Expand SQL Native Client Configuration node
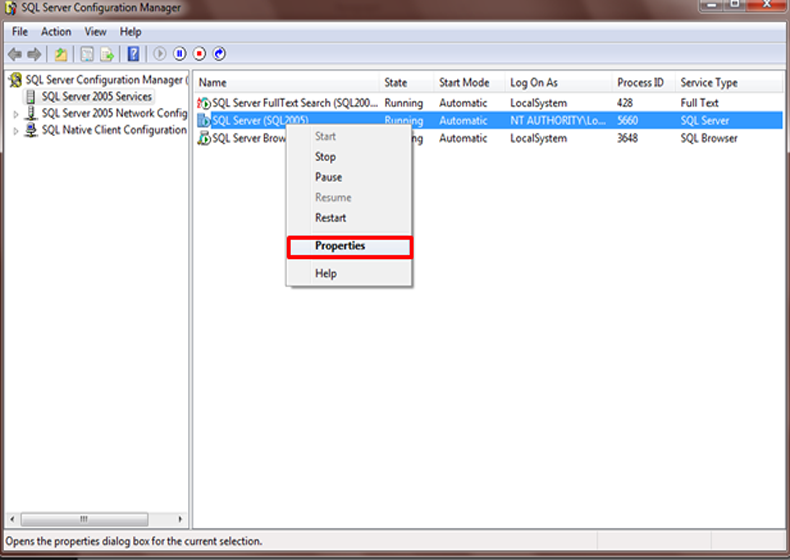Viewport: 790px width, 560px height. (16, 131)
